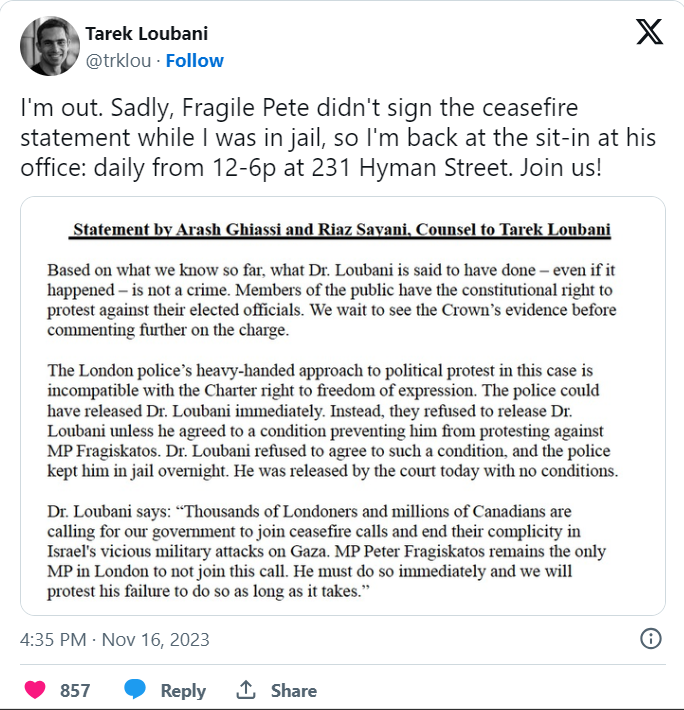Like the tweet with the heart icon
Image resolution: width=684 pixels, height=710 pixels.
pos(35,690)
